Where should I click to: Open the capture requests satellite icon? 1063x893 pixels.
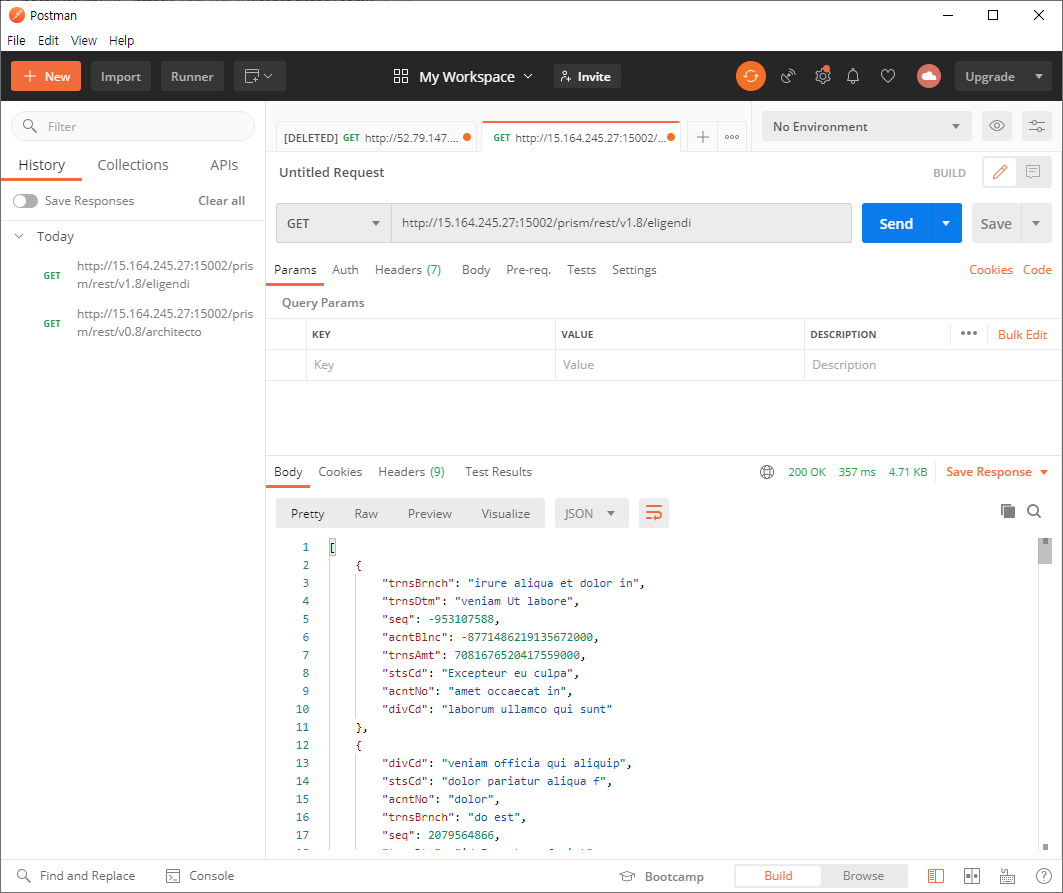tap(787, 76)
